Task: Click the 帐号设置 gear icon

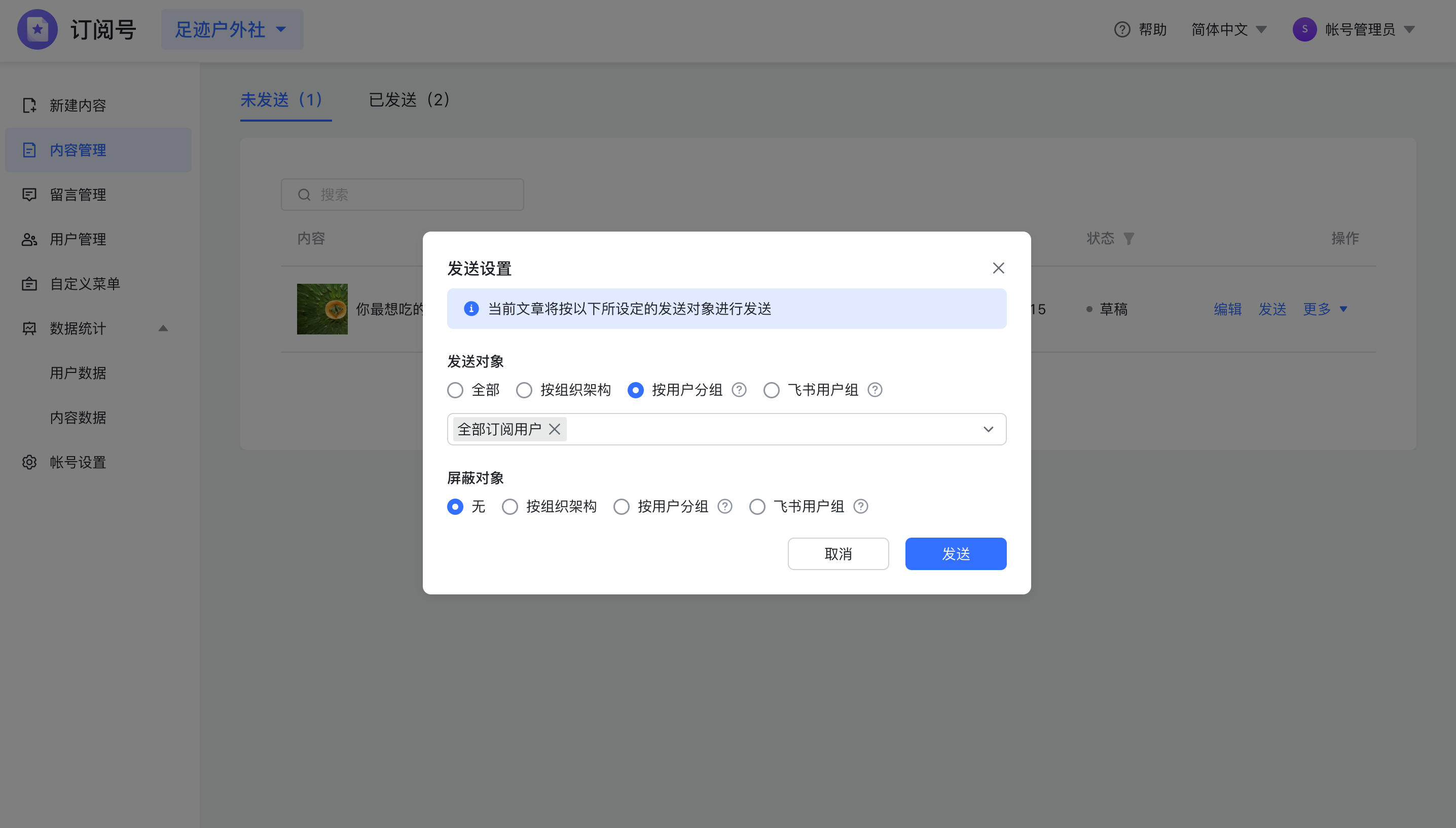Action: tap(29, 462)
